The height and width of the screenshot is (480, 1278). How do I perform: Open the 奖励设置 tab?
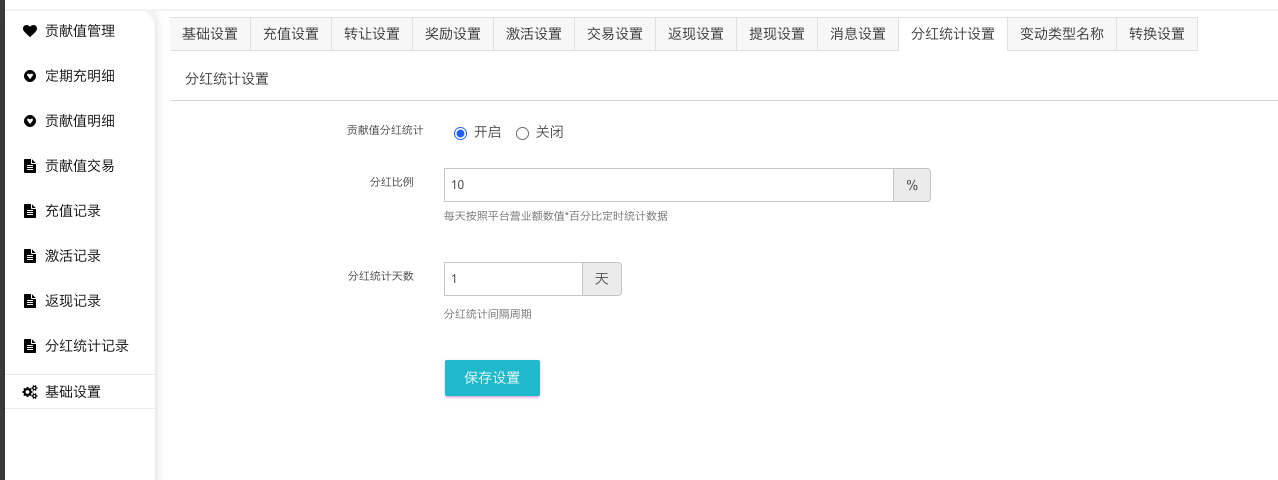tap(453, 34)
